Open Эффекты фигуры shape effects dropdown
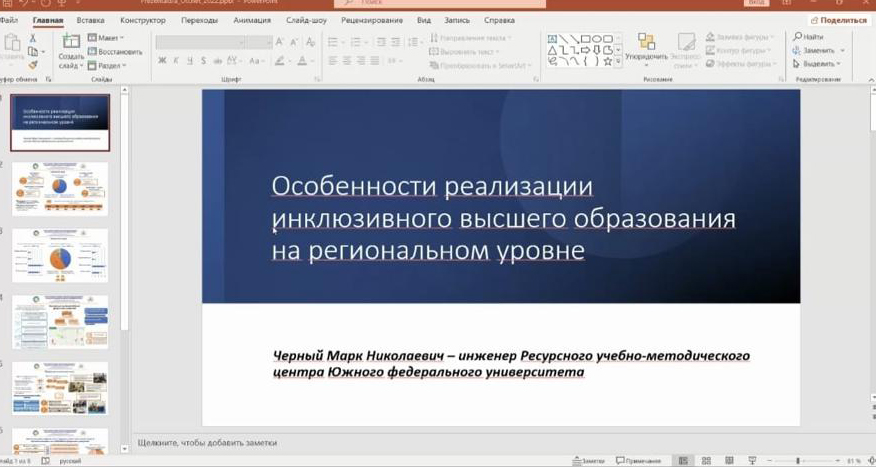Viewport: 876px width, 467px height. tap(741, 64)
